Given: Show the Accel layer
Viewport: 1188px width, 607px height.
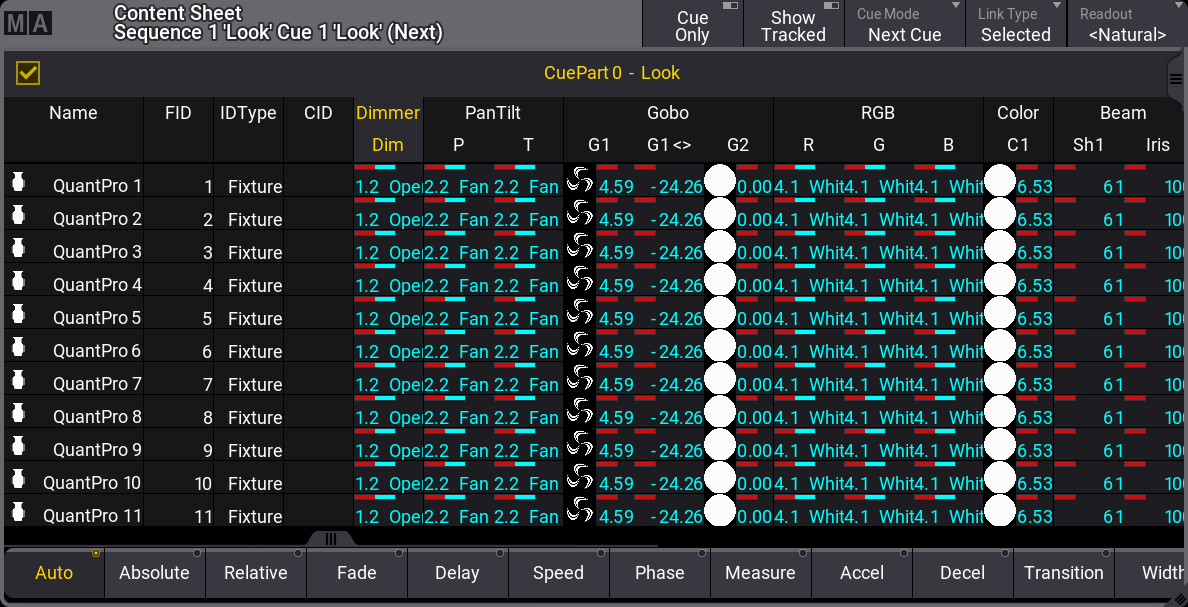Looking at the screenshot, I should (x=861, y=573).
